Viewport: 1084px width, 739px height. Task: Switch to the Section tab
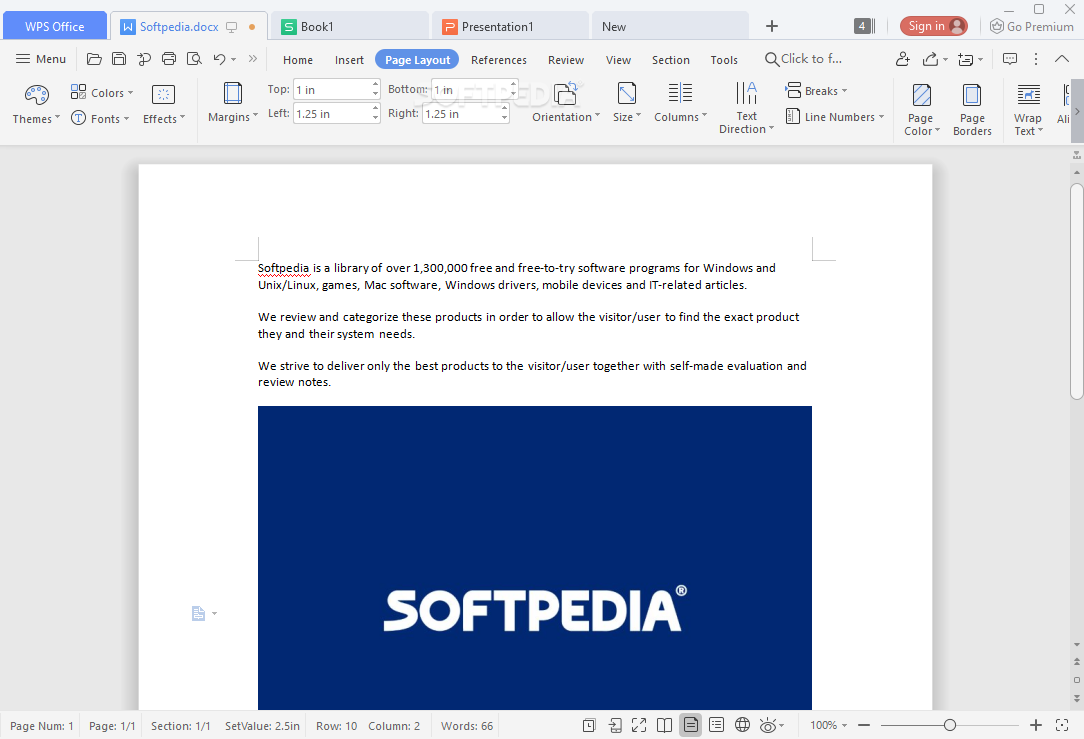click(x=671, y=60)
